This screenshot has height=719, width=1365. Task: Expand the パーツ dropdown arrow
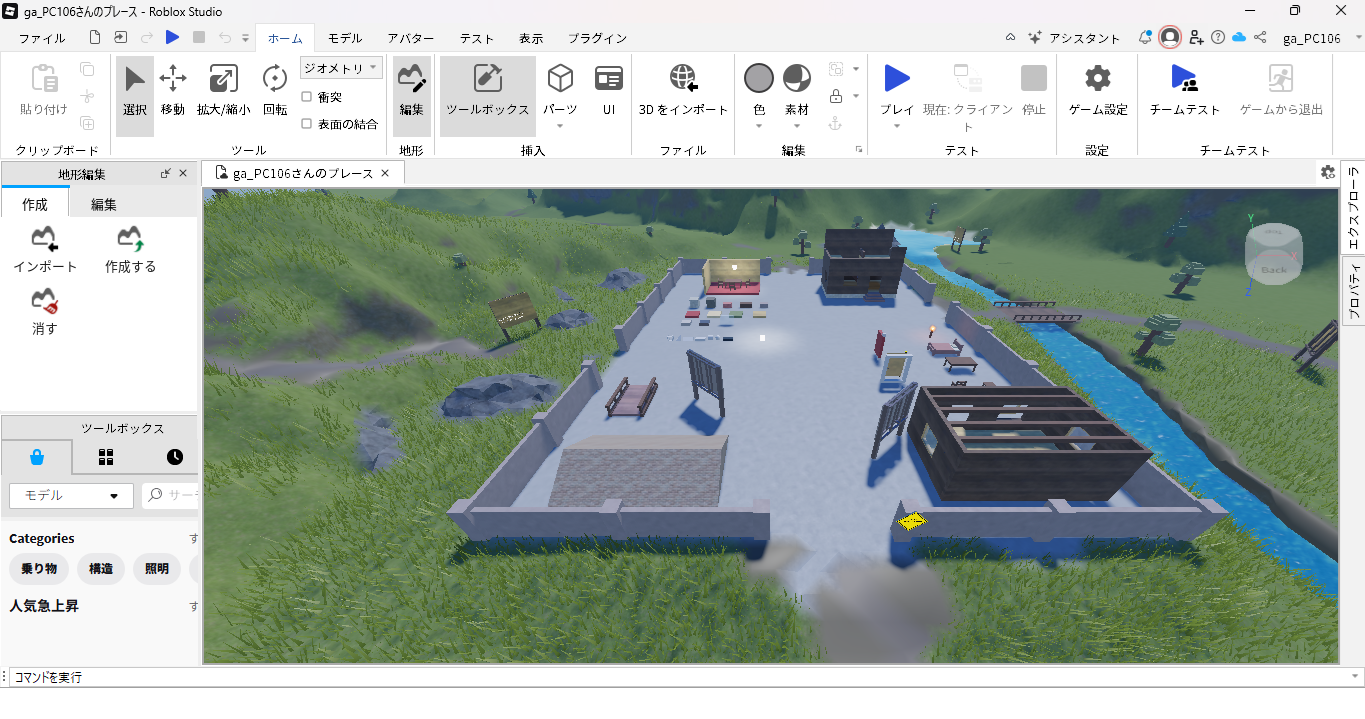pos(560,126)
